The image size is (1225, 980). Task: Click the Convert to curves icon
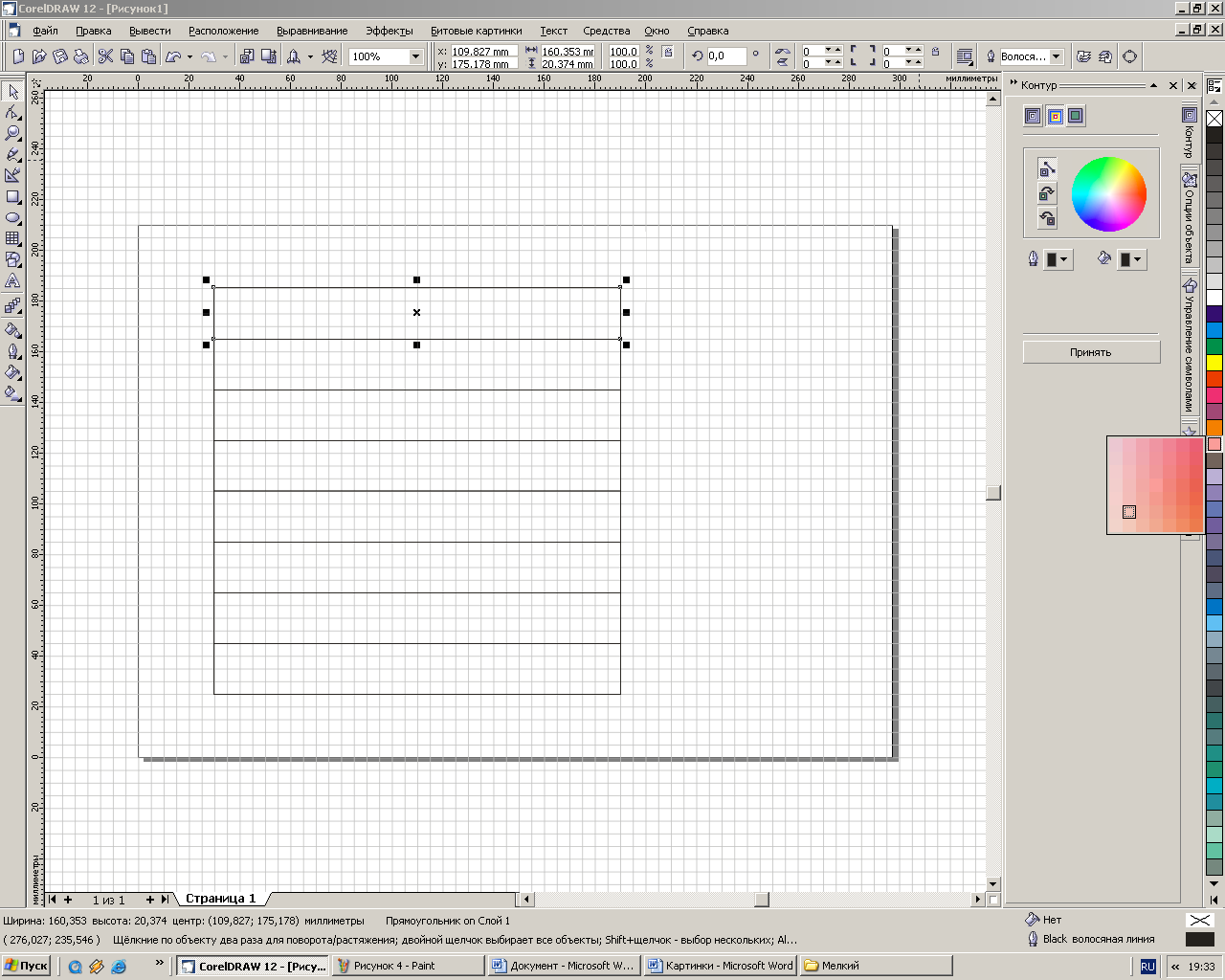1129,56
